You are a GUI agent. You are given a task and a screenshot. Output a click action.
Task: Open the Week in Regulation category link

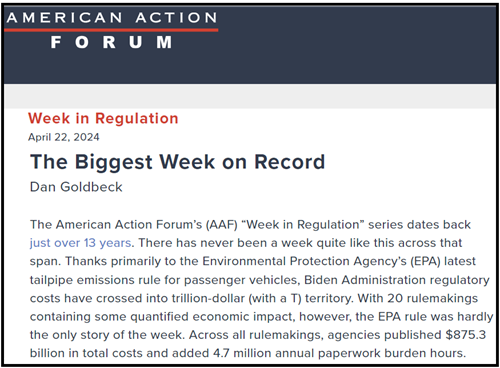pos(103,118)
